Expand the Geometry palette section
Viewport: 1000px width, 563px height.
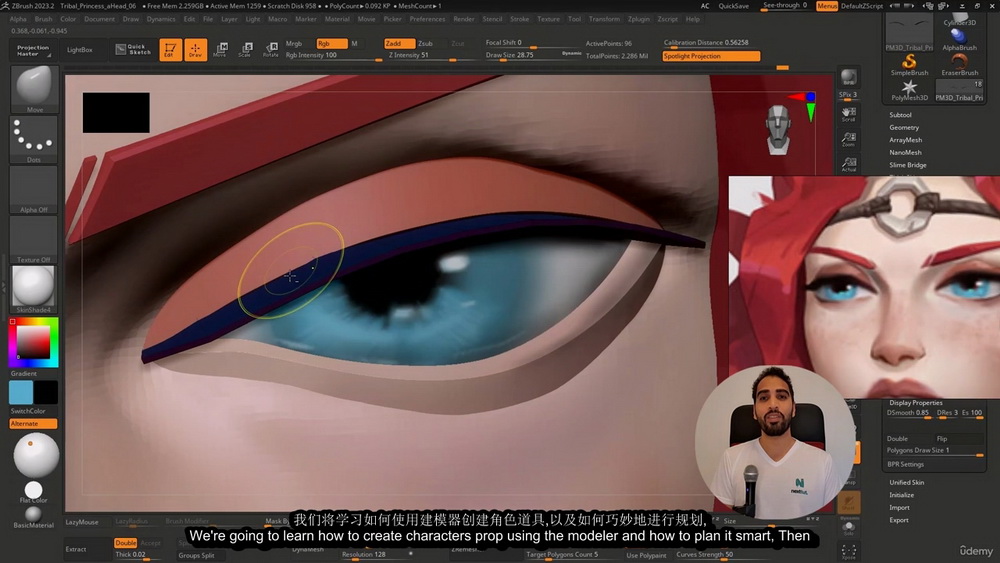coord(904,128)
